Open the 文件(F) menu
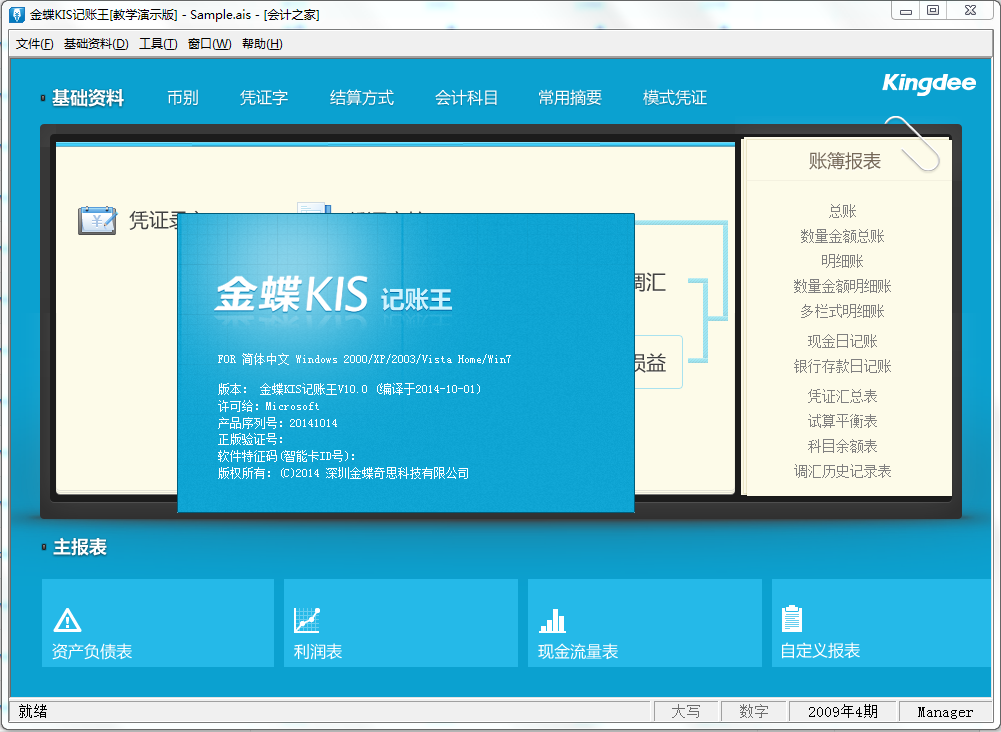Viewport: 1001px width, 732px height. click(35, 44)
